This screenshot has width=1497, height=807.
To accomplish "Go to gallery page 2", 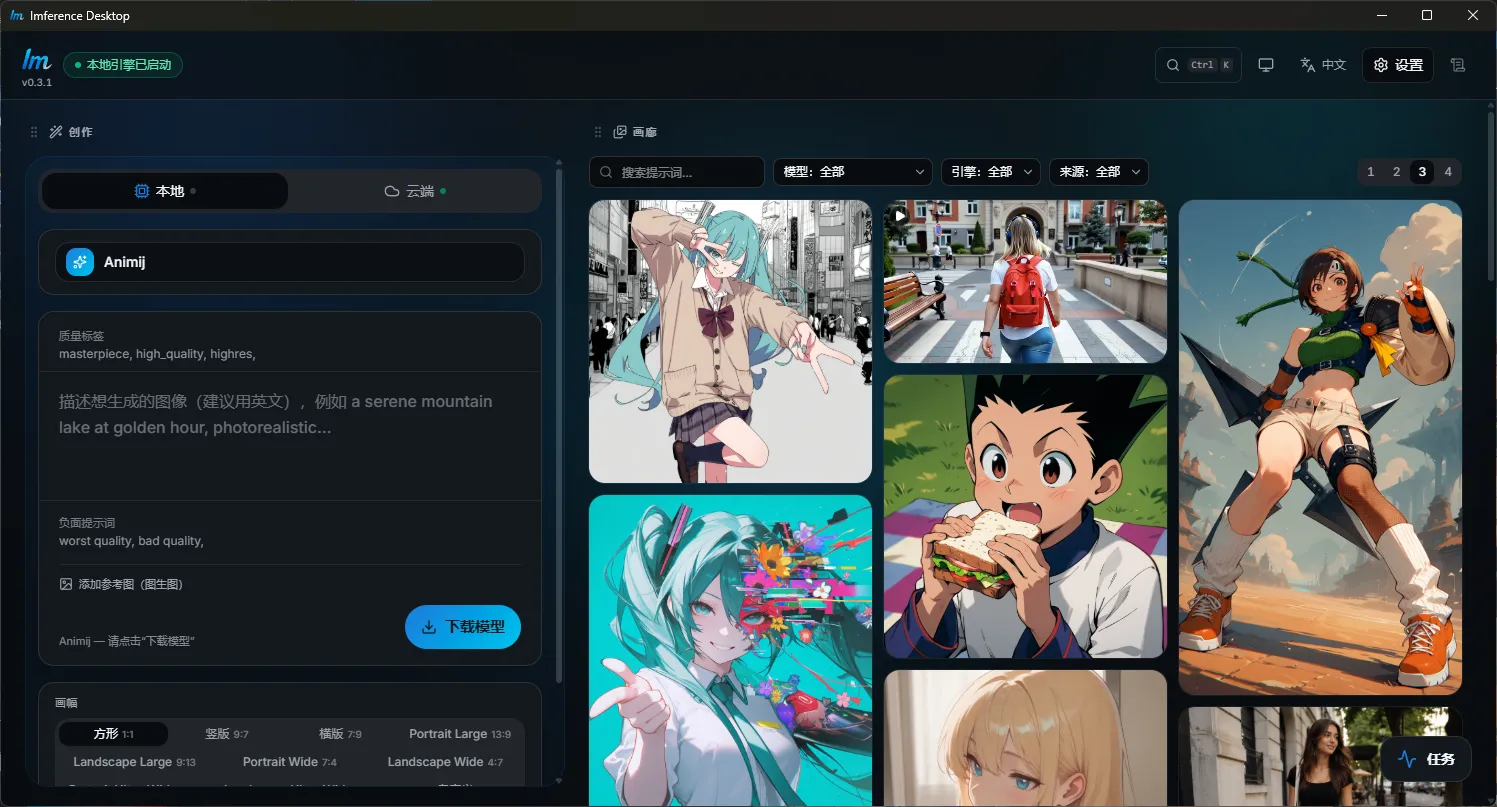I will pos(1396,172).
